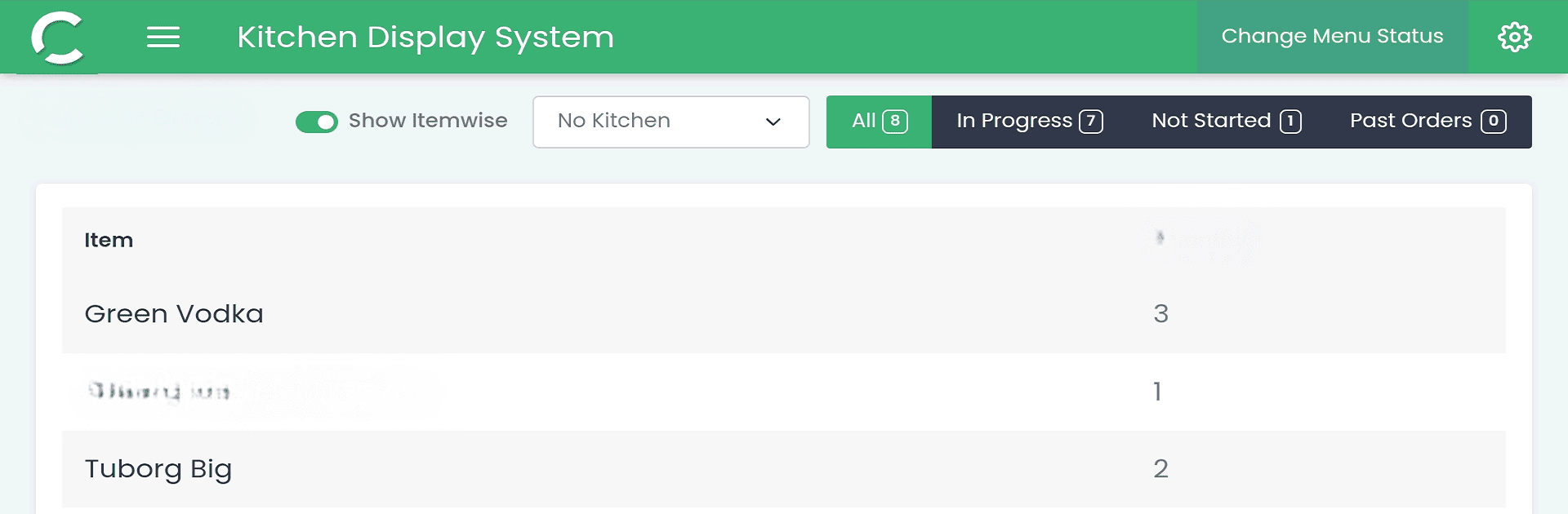This screenshot has width=1568, height=514.
Task: Click the Kitchen Display System title
Action: pyautogui.click(x=425, y=38)
